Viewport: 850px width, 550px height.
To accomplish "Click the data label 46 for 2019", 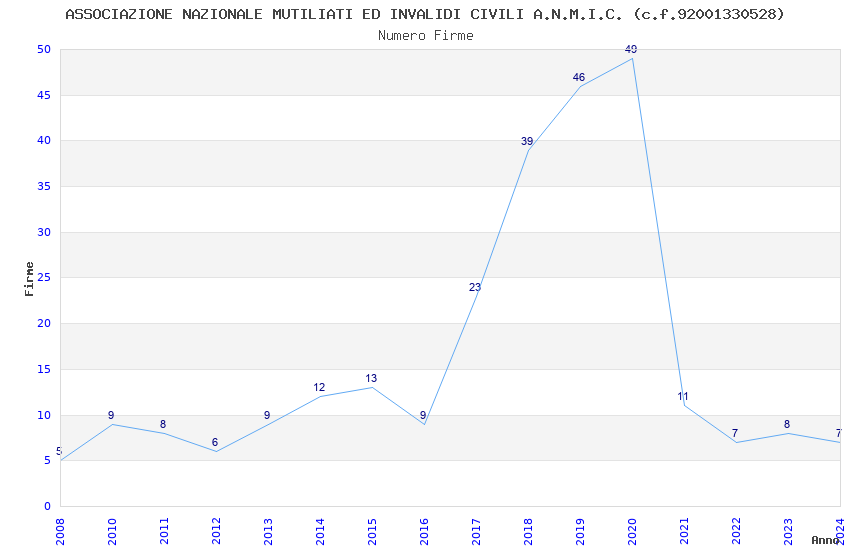I will pyautogui.click(x=579, y=77).
